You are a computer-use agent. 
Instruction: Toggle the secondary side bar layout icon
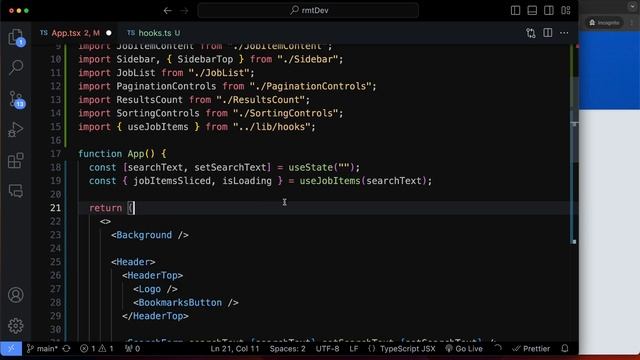pyautogui.click(x=549, y=11)
